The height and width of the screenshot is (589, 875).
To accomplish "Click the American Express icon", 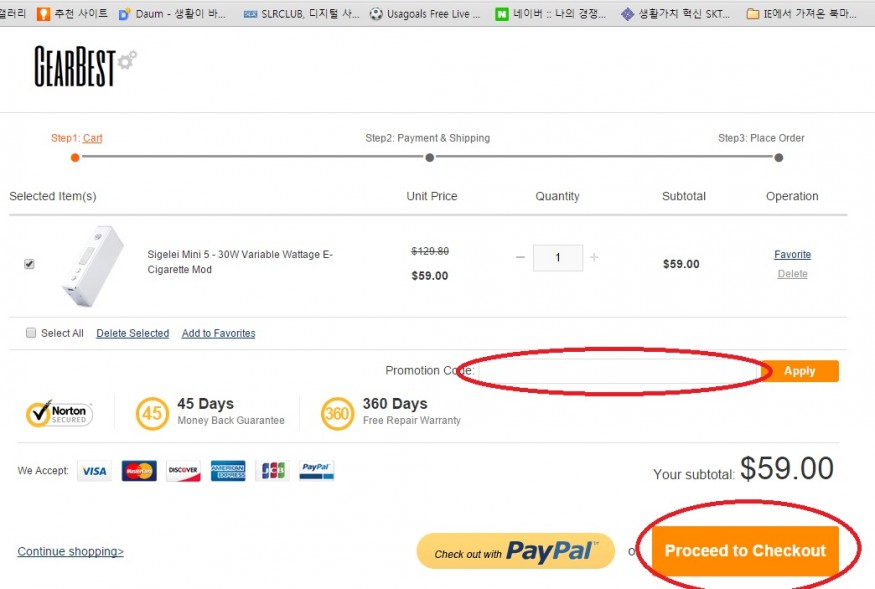I will pos(228,471).
